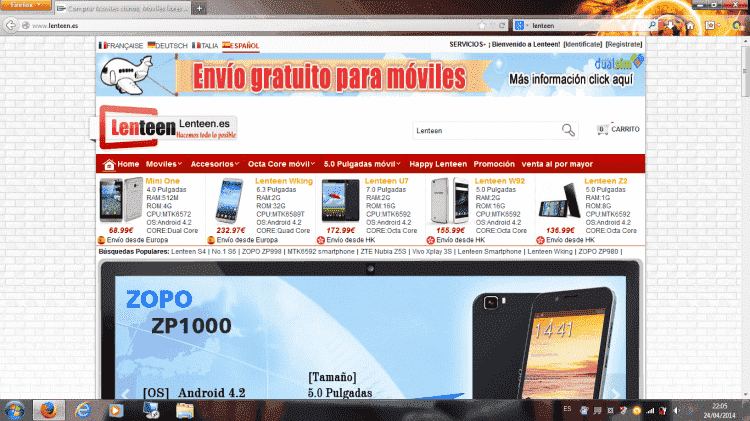Open the Promoción menu item
This screenshot has width=750, height=421.
click(x=494, y=164)
